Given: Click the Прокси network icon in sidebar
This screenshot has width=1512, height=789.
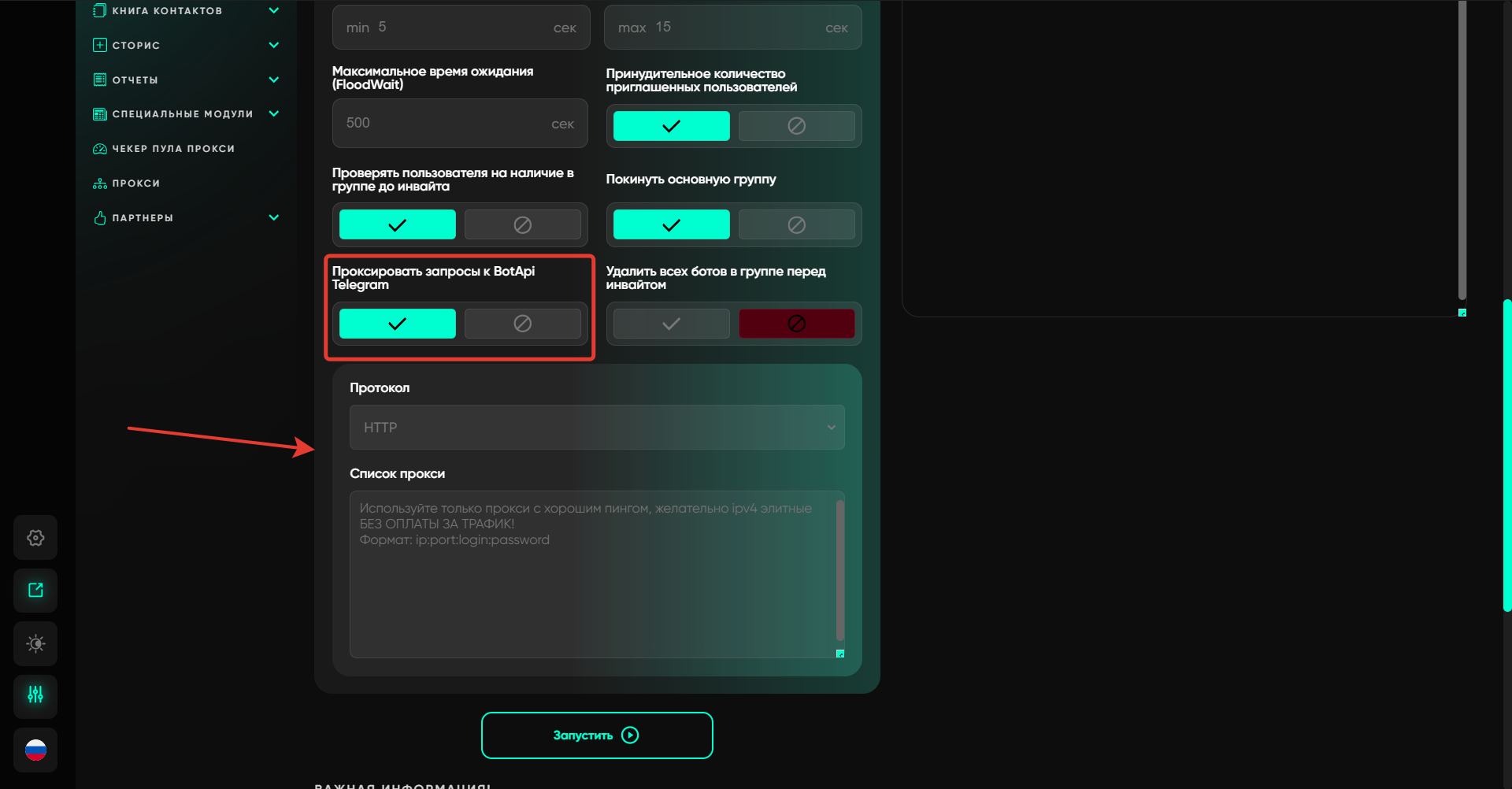Looking at the screenshot, I should coord(100,183).
